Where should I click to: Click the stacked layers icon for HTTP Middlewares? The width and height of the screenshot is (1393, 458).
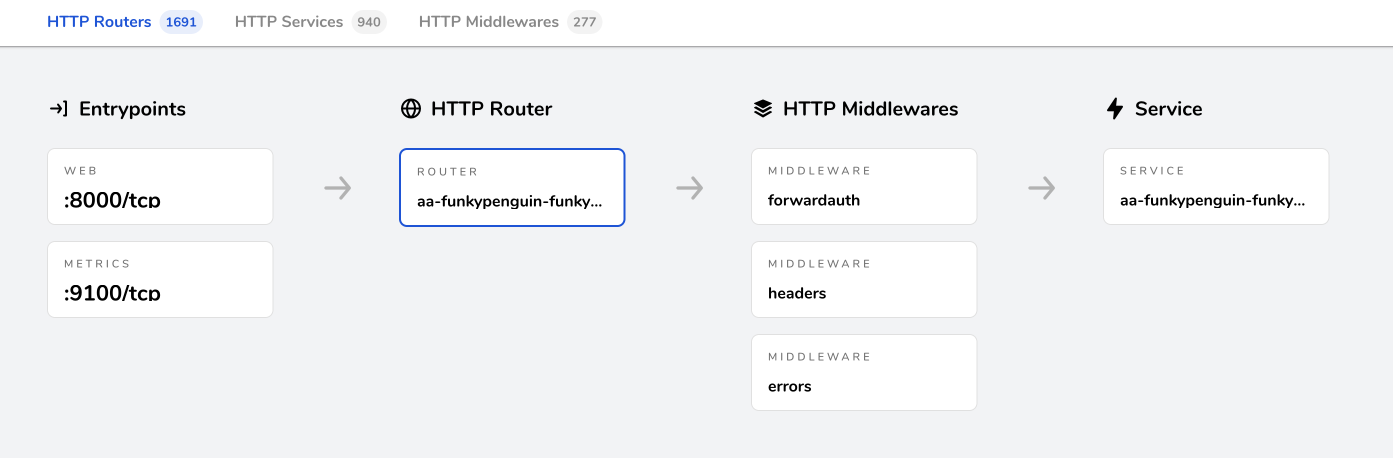[762, 109]
